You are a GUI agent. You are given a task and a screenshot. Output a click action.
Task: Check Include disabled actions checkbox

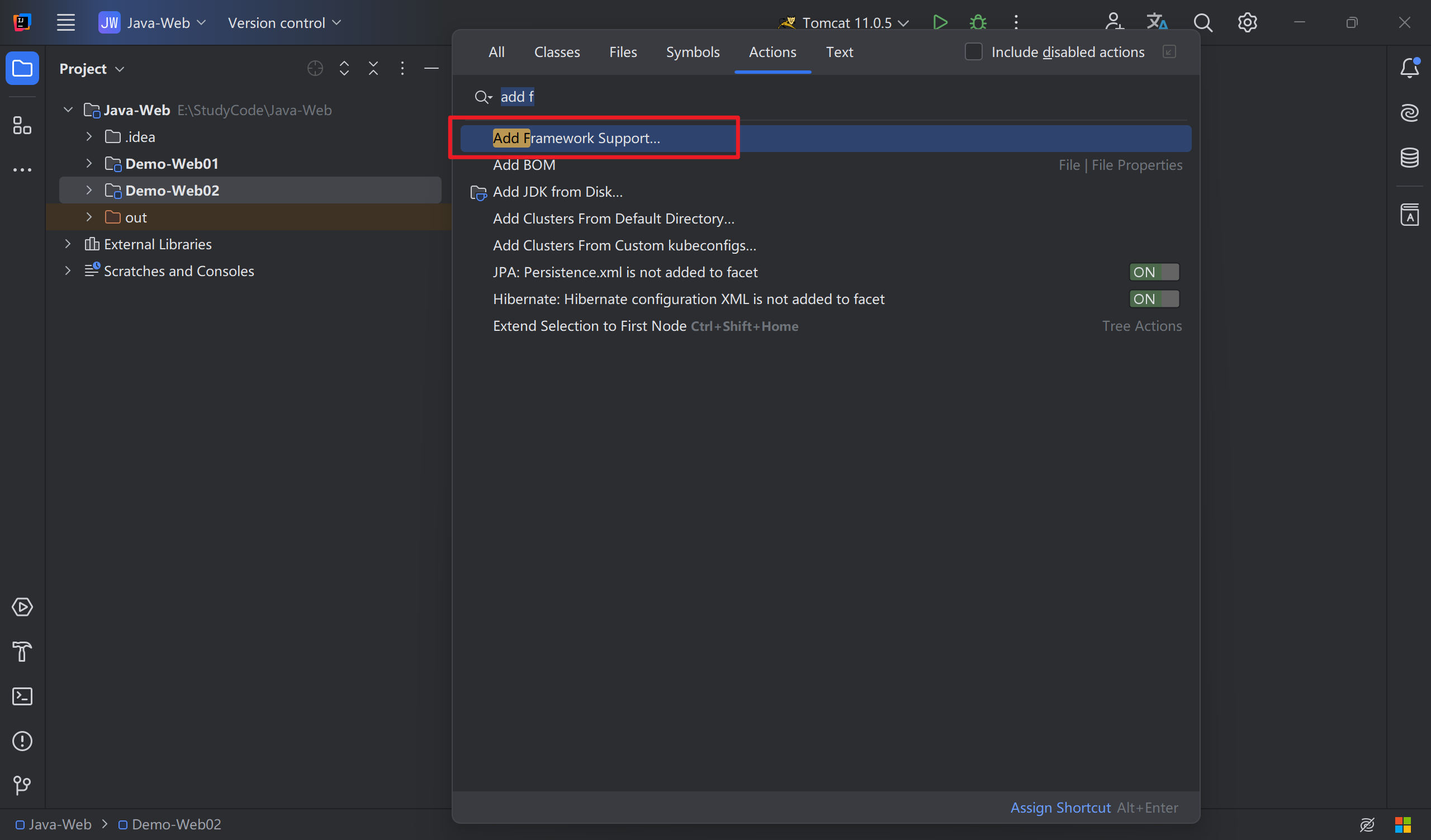[973, 52]
